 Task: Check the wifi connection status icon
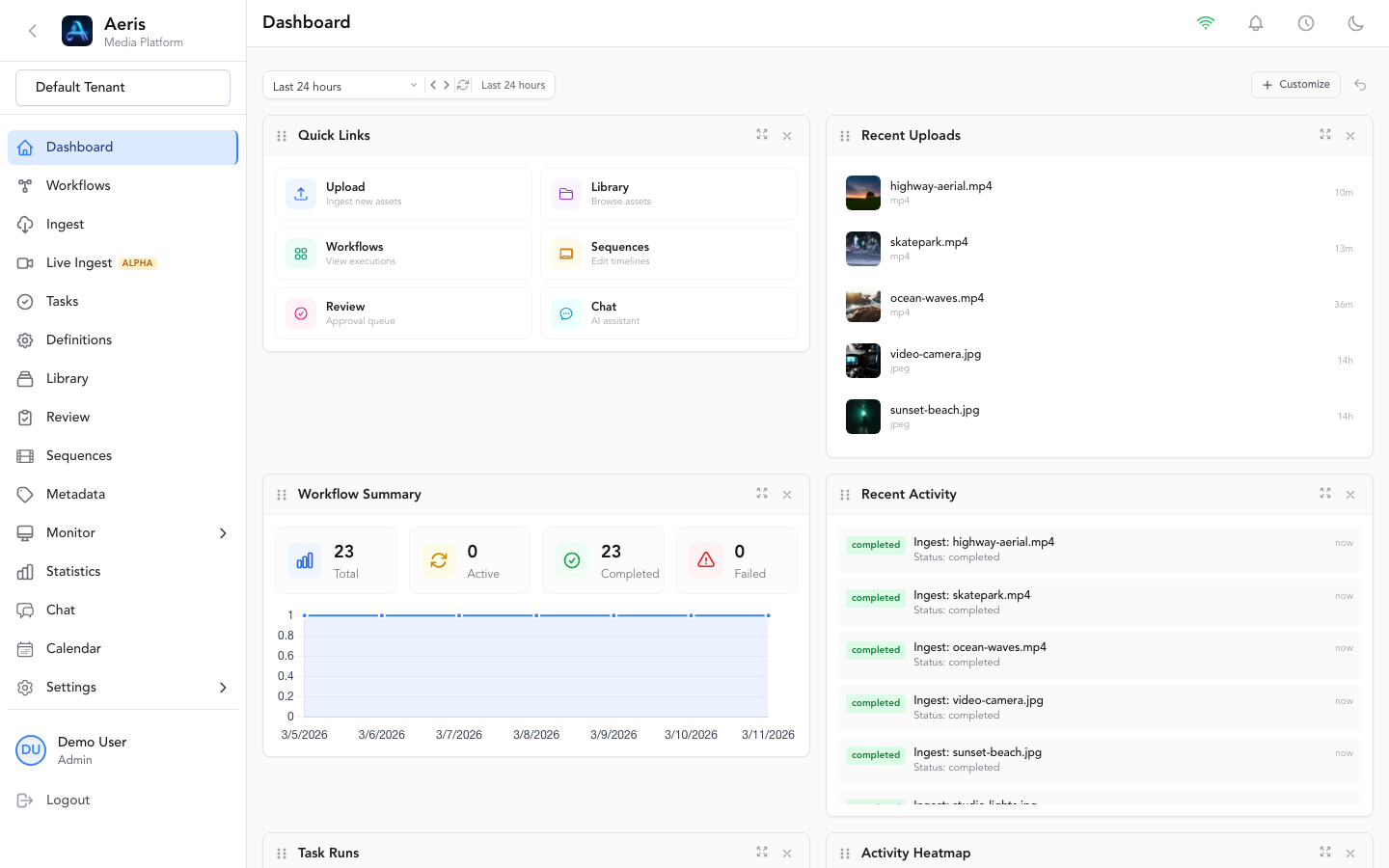1206,23
